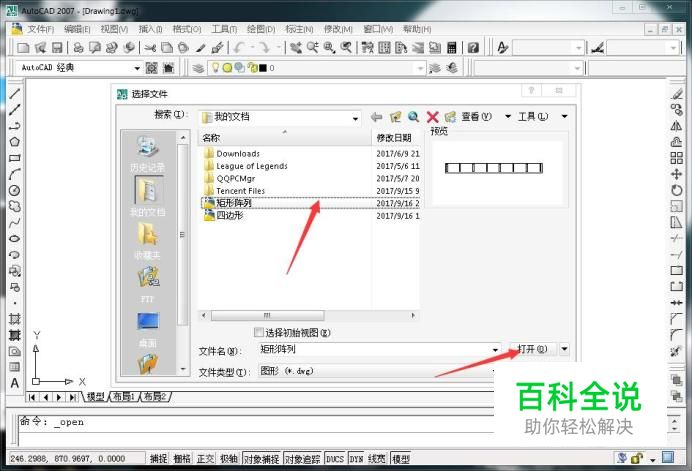
Task: Select the Multiline Text tool
Action: pyautogui.click(x=15, y=383)
